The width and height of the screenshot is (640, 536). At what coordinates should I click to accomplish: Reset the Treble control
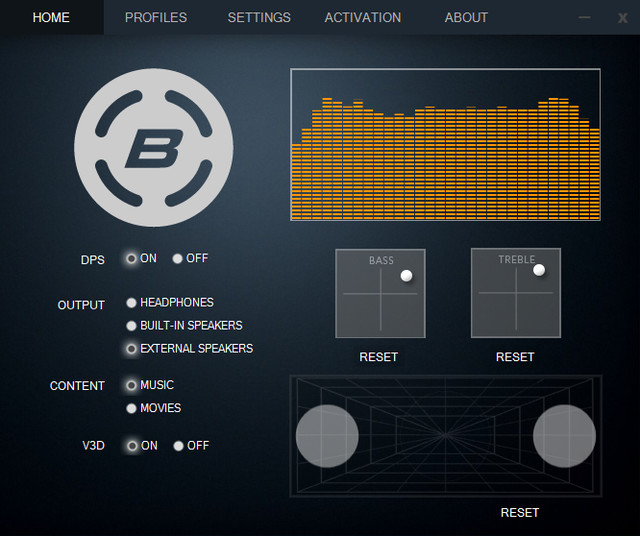pyautogui.click(x=515, y=357)
